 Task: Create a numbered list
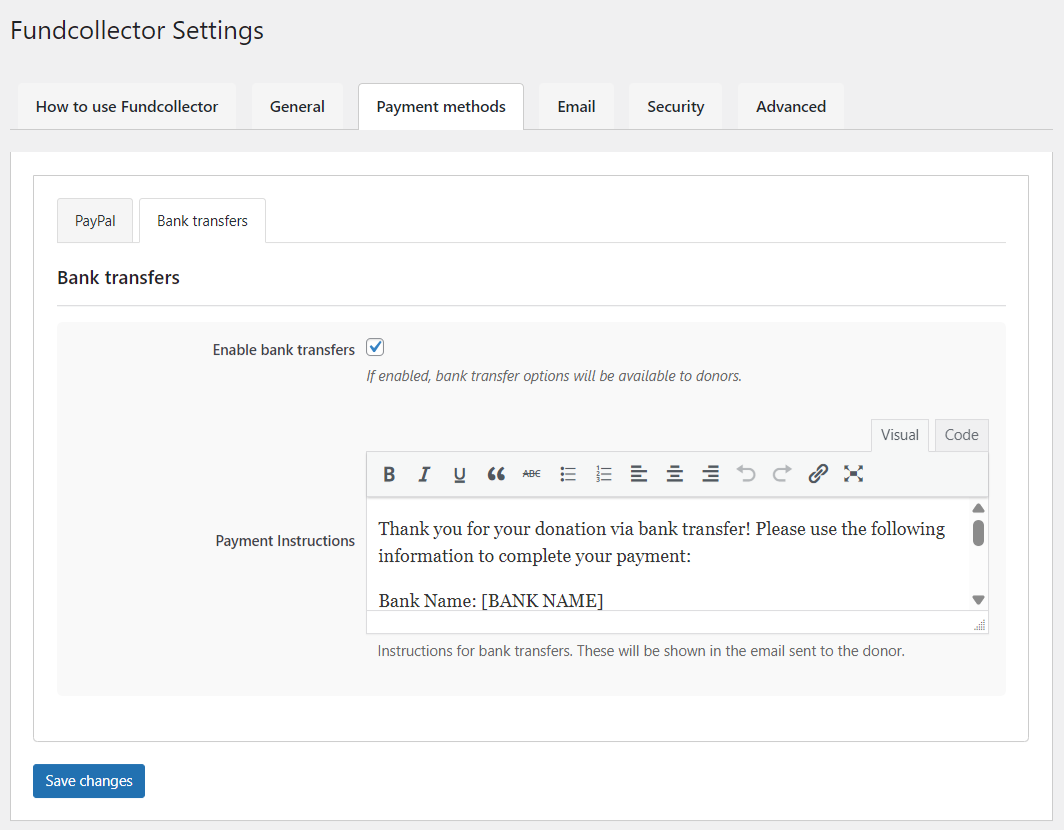point(603,474)
